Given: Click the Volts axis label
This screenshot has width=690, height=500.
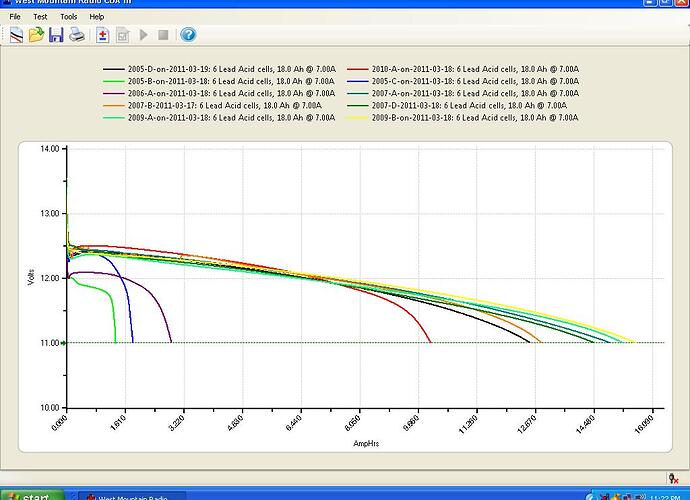Looking at the screenshot, I should click(31, 278).
